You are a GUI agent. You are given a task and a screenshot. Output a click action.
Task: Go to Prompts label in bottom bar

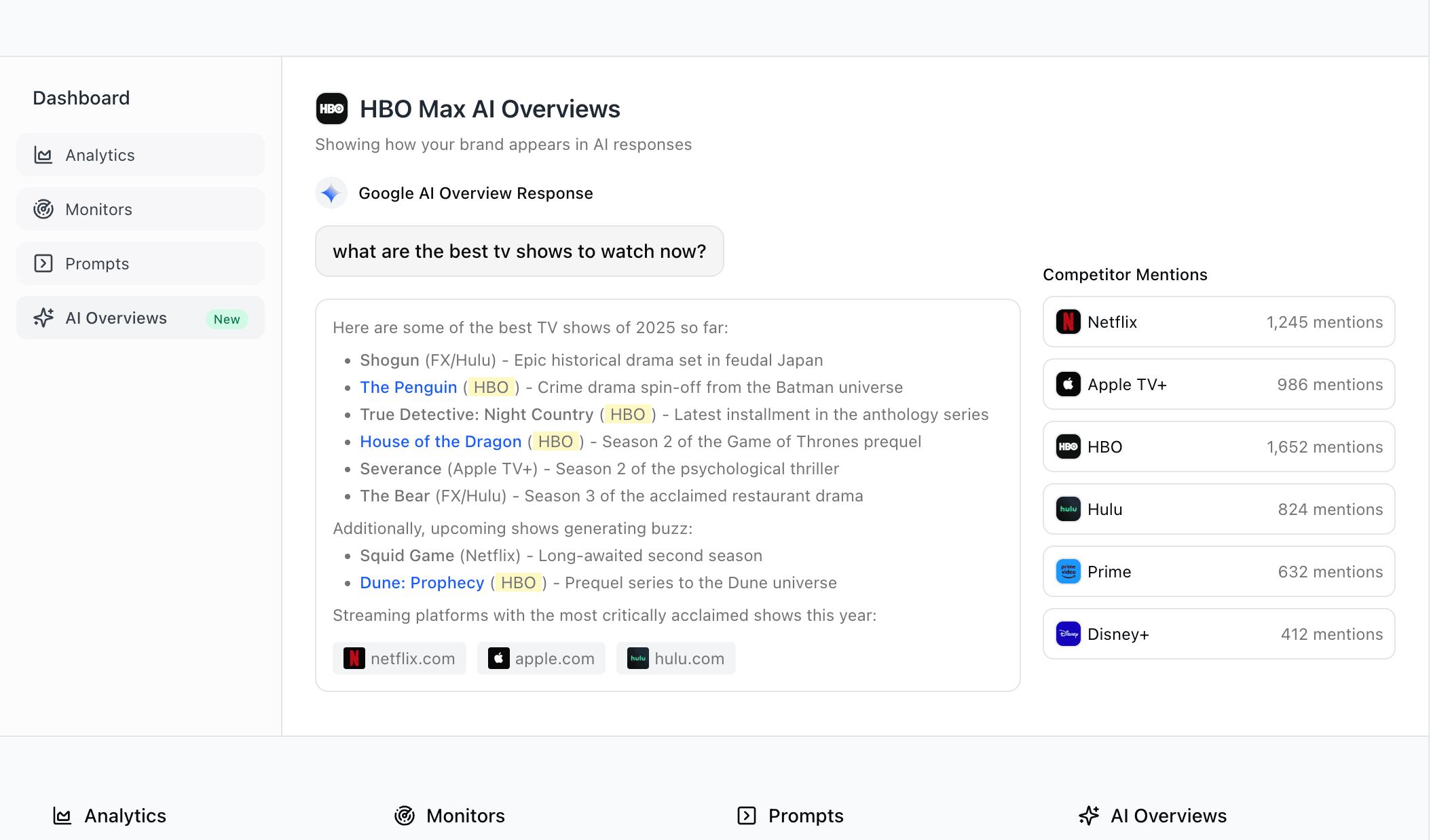[x=806, y=816]
